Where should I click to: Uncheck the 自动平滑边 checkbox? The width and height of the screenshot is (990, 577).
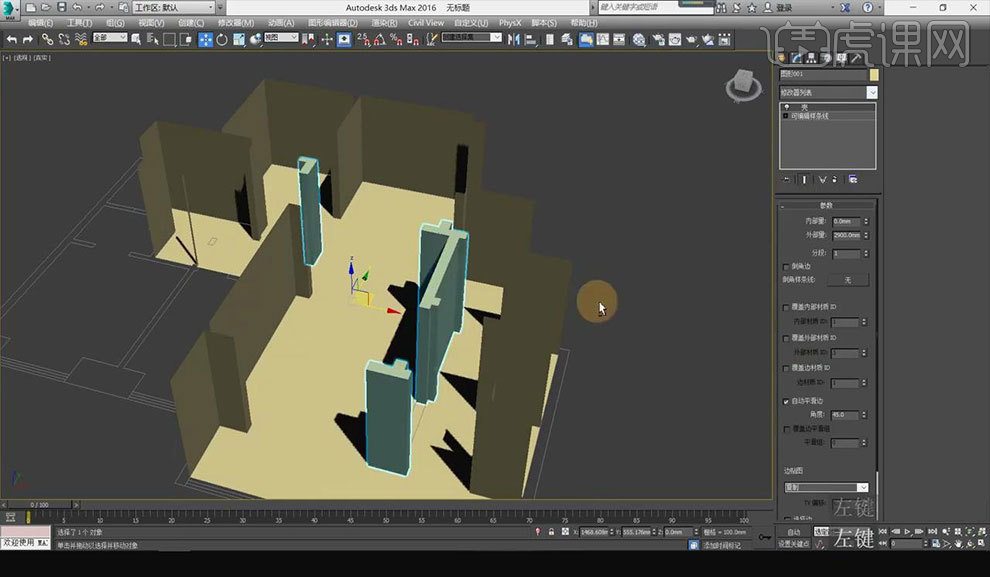786,400
